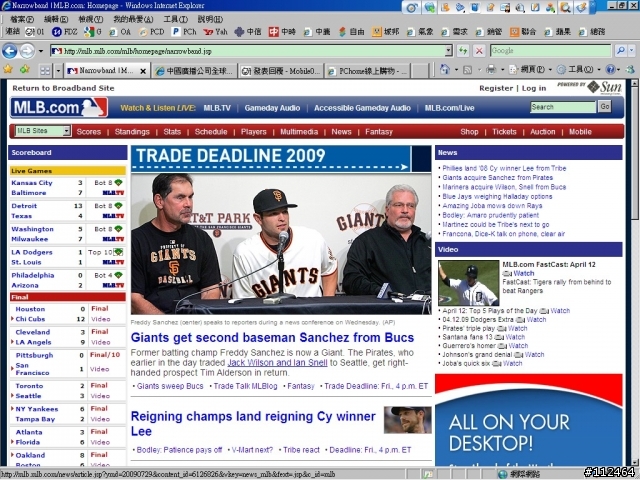The width and height of the screenshot is (640, 480).
Task: Click the Register link
Action: click(496, 88)
